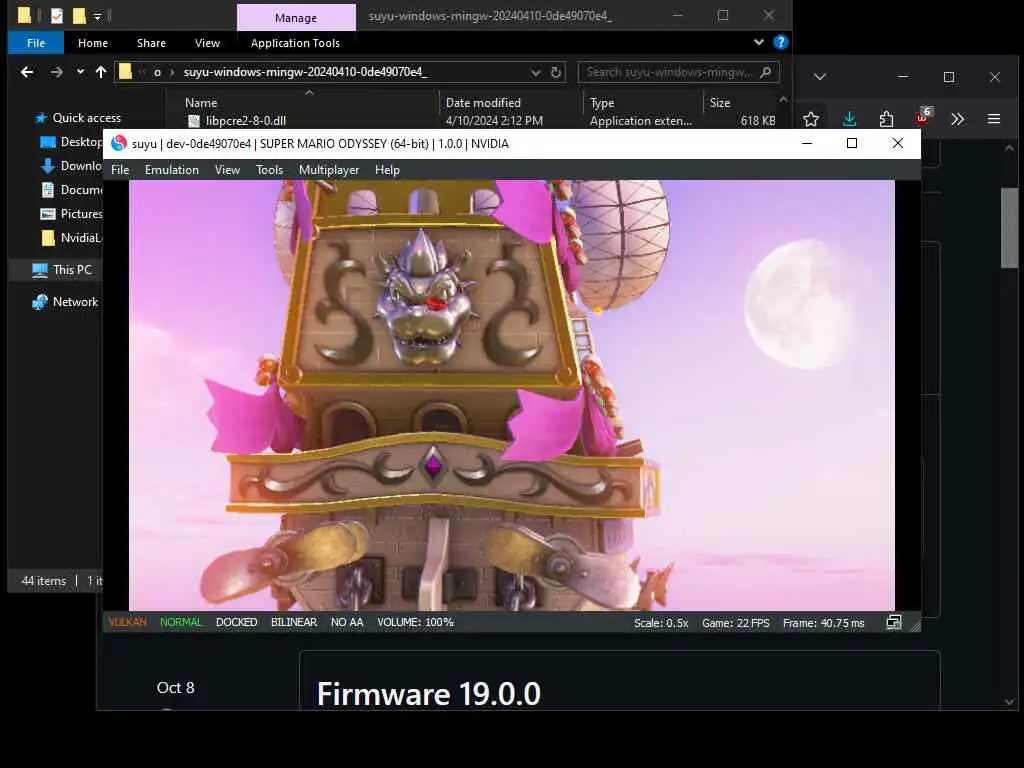Click the red extension icon with badge 6
The height and width of the screenshot is (768, 1024).
[923, 117]
